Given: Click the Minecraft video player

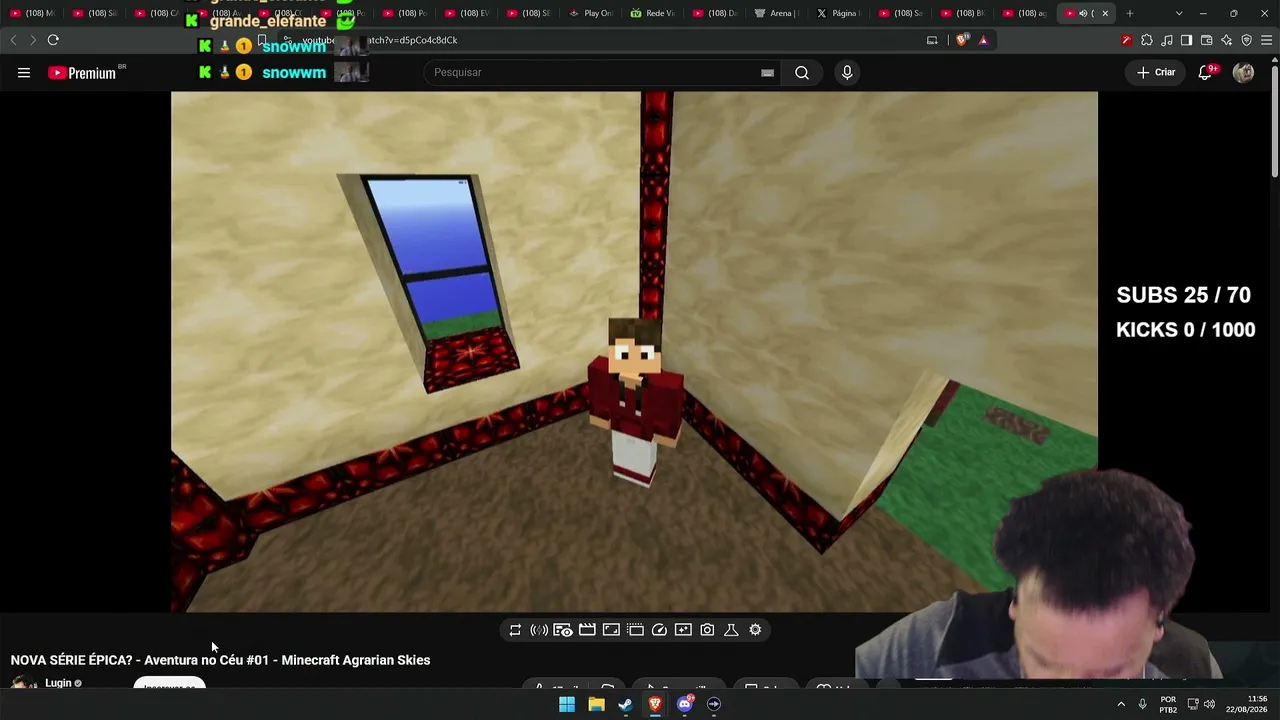Looking at the screenshot, I should [x=634, y=351].
